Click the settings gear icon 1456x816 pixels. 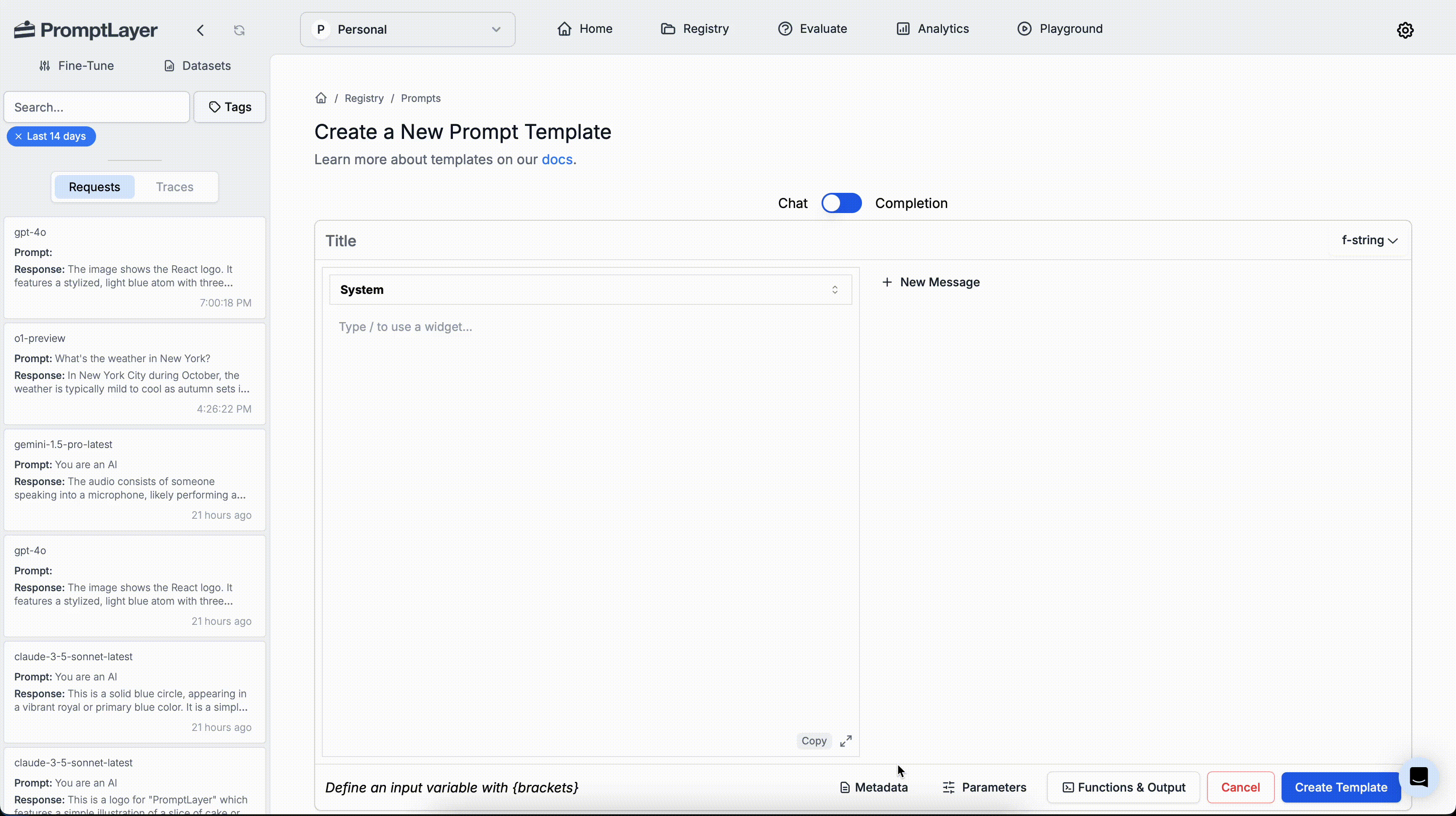click(x=1405, y=30)
